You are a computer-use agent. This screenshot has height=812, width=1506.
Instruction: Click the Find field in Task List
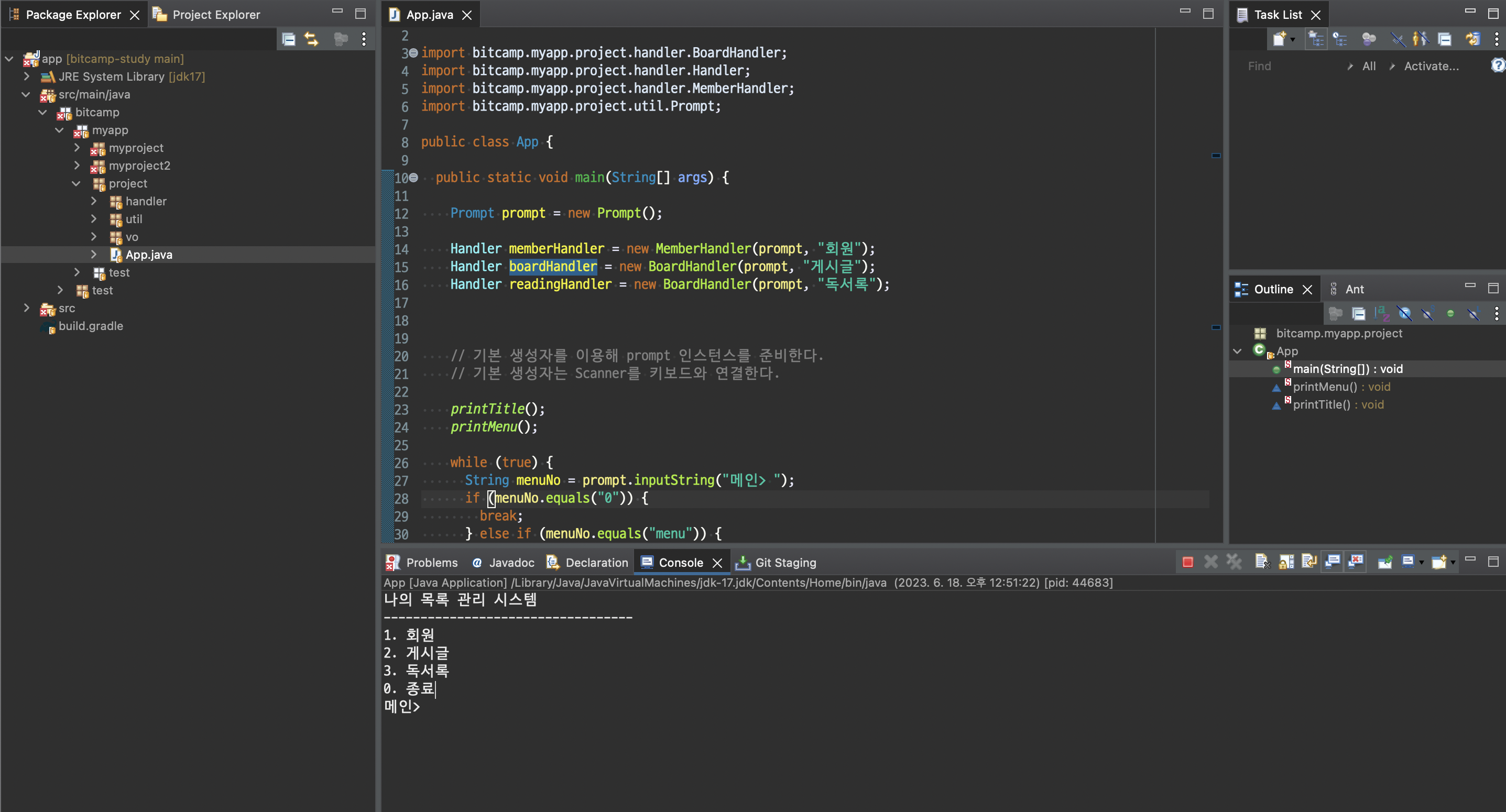click(1286, 66)
